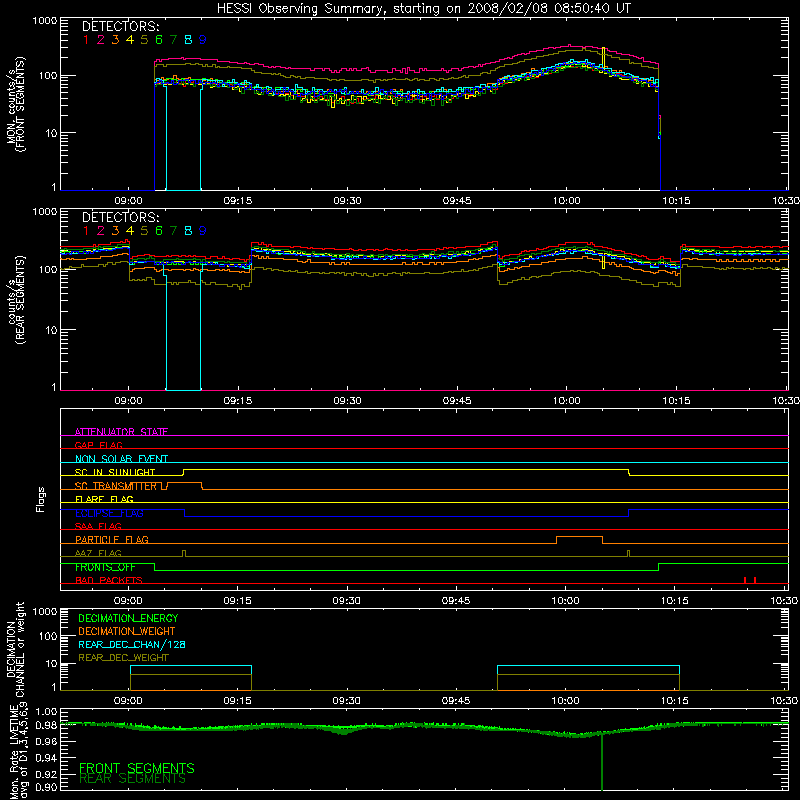800x800 pixels.
Task: Click the REAR_DEC_CHAN/128 legend entry
Action: pyautogui.click(x=132, y=645)
